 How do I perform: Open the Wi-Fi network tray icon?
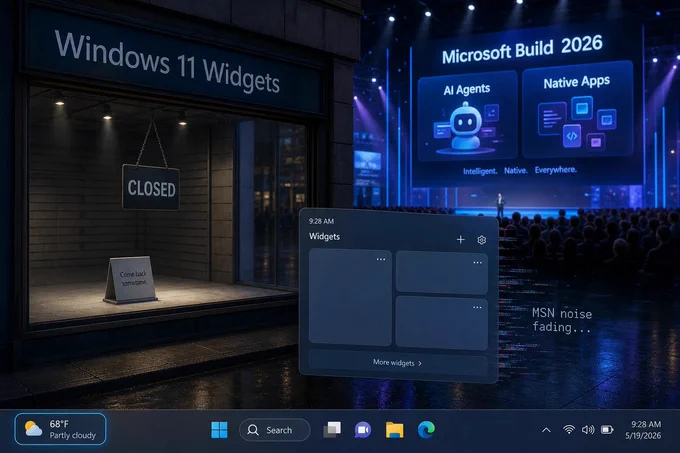pos(569,430)
